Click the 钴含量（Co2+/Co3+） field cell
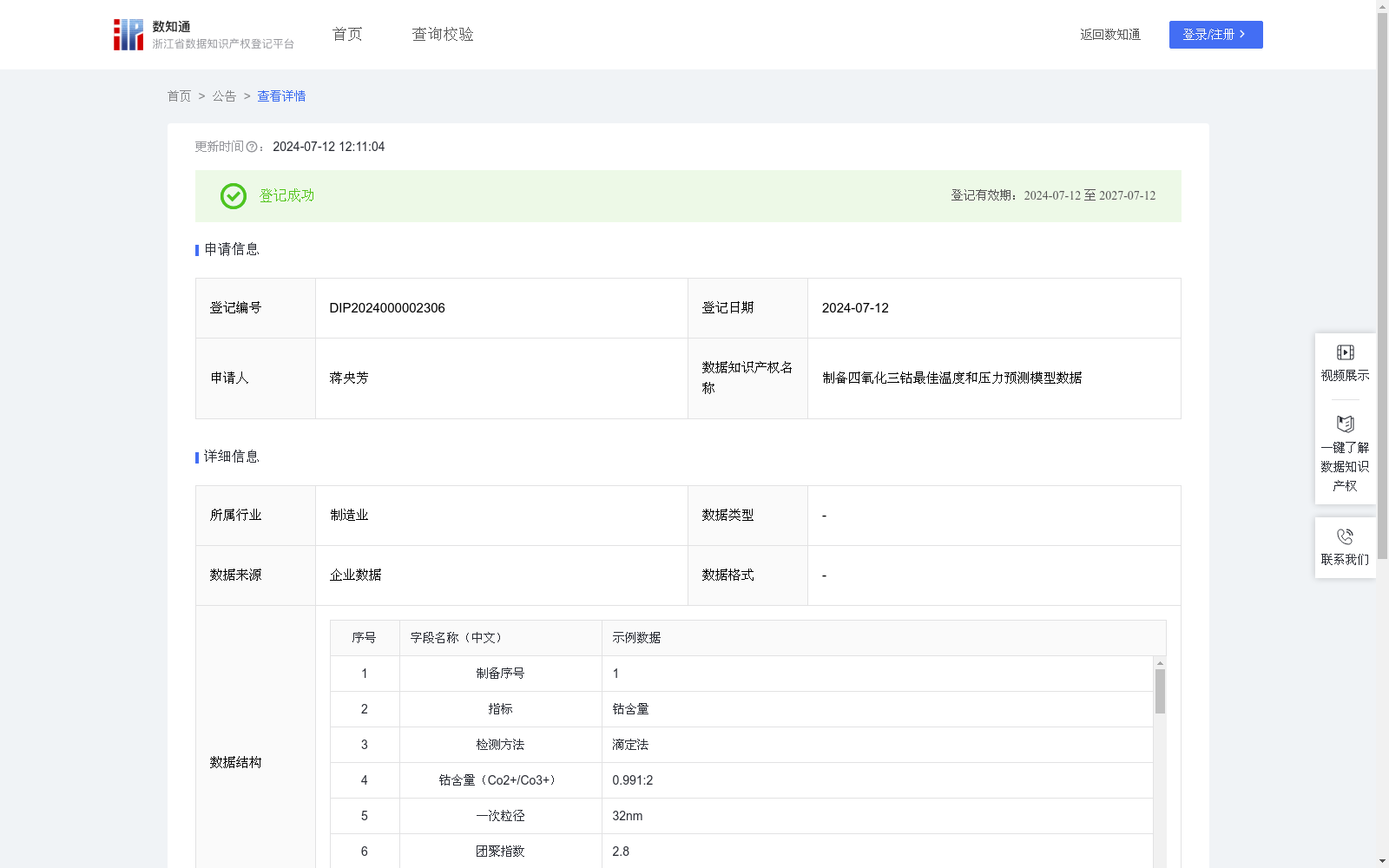The height and width of the screenshot is (868, 1389). [501, 780]
